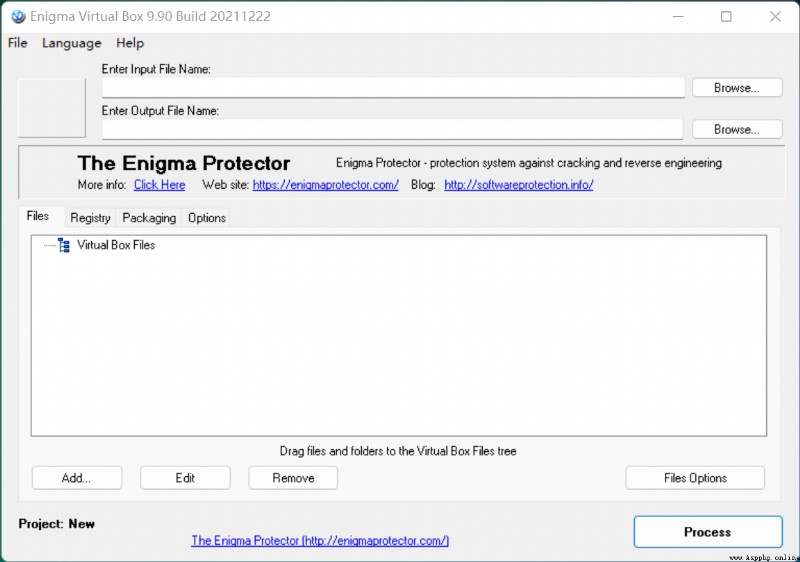Screen dimensions: 800x562
Task: Click the Remove button
Action: 293,478
